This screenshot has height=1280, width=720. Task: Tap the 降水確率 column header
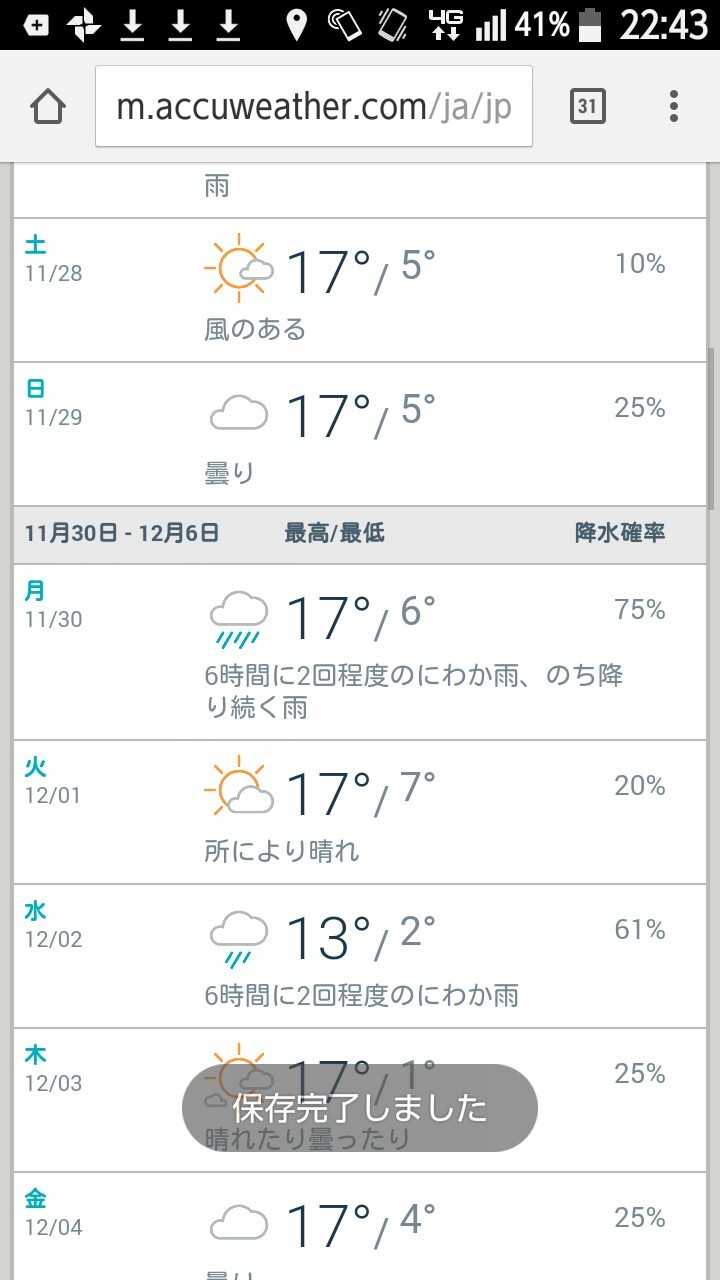(620, 533)
